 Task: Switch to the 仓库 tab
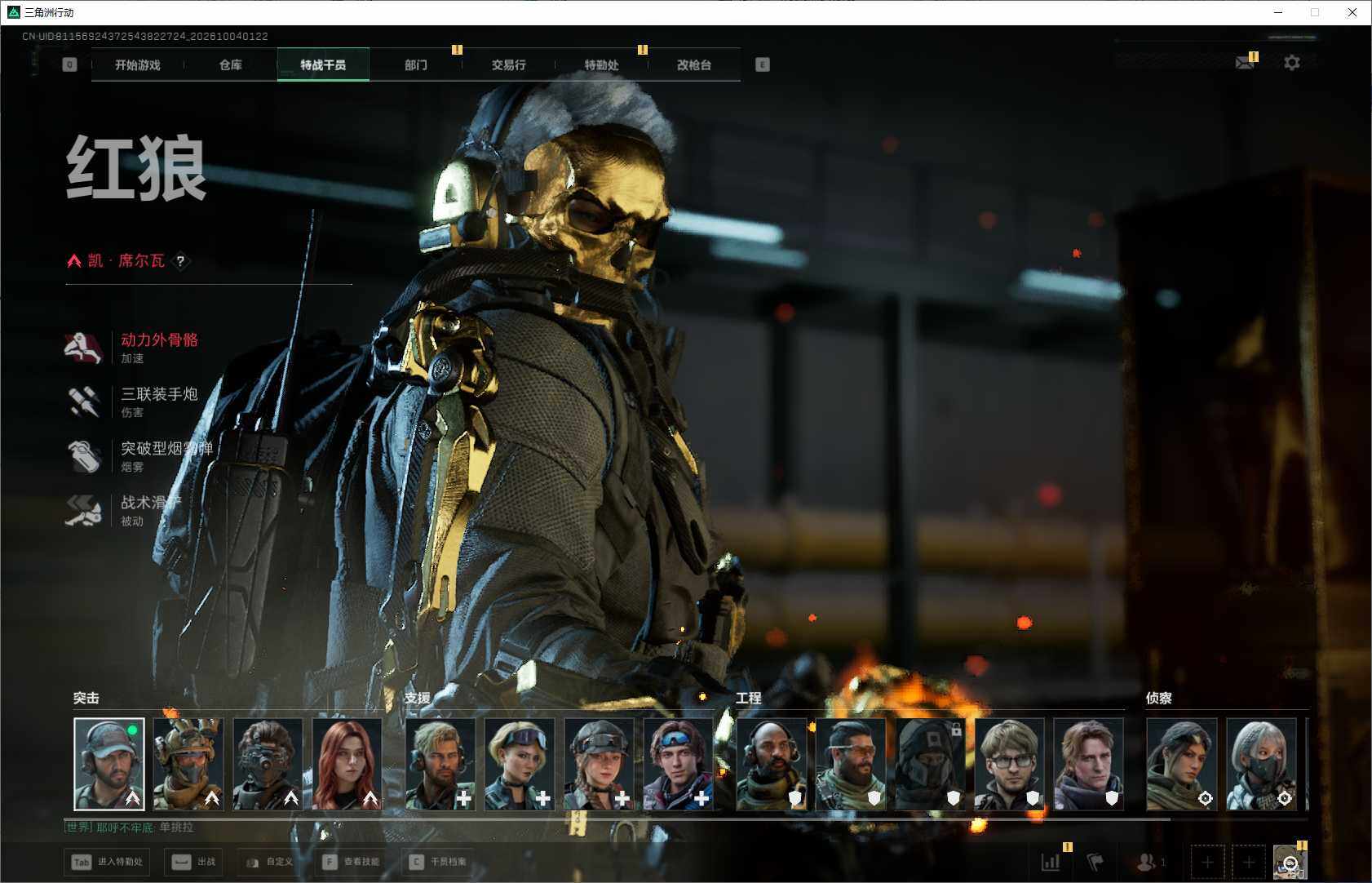point(231,64)
